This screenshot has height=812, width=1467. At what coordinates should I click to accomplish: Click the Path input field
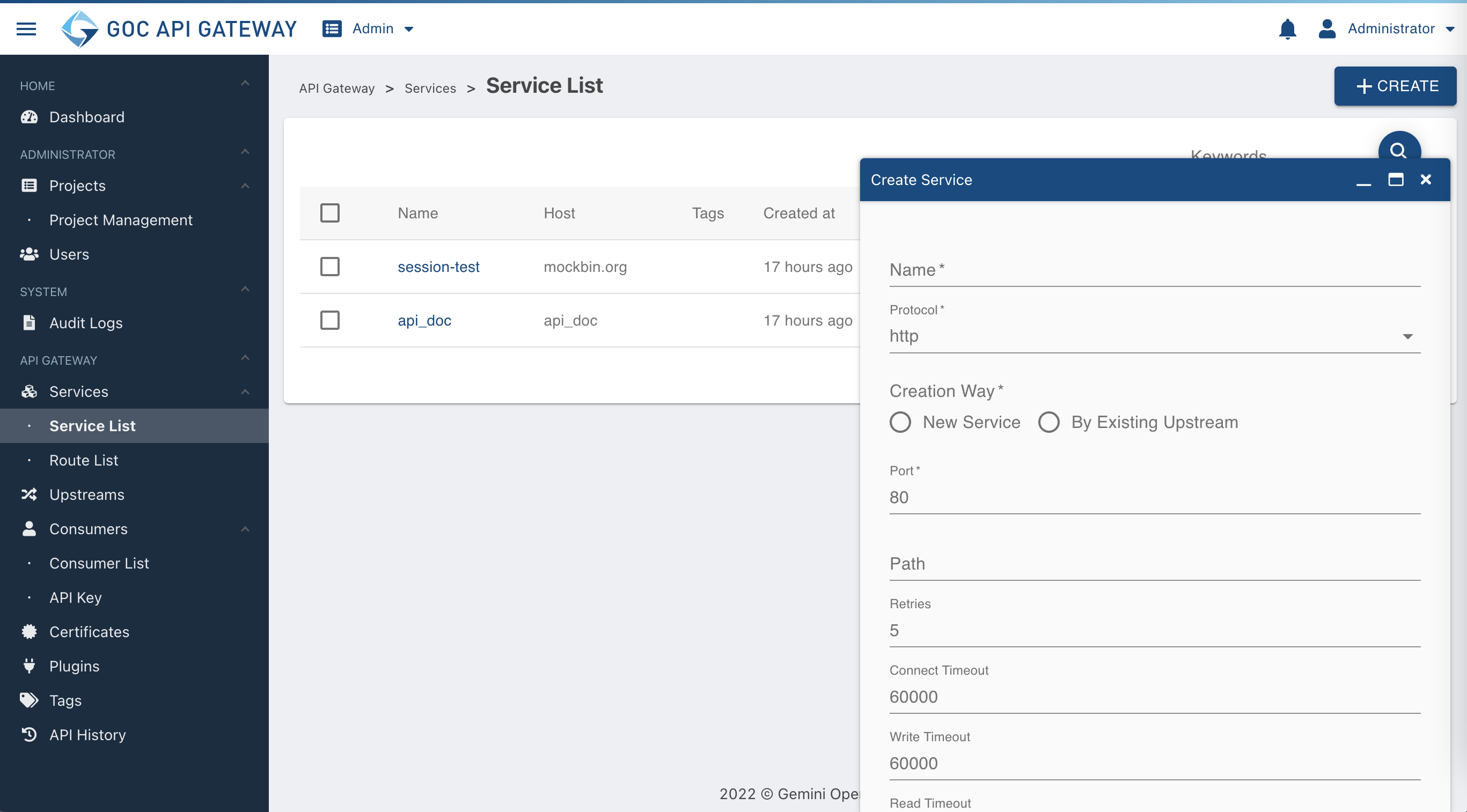(1154, 563)
